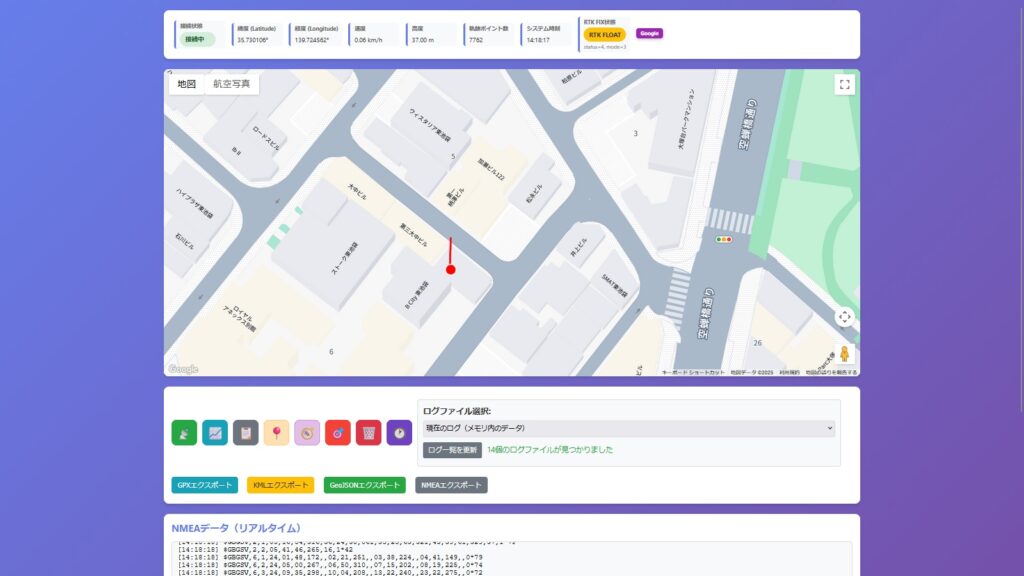Screen dimensions: 1024x576
Task: Click the red trash bin icon button
Action: (x=368, y=433)
